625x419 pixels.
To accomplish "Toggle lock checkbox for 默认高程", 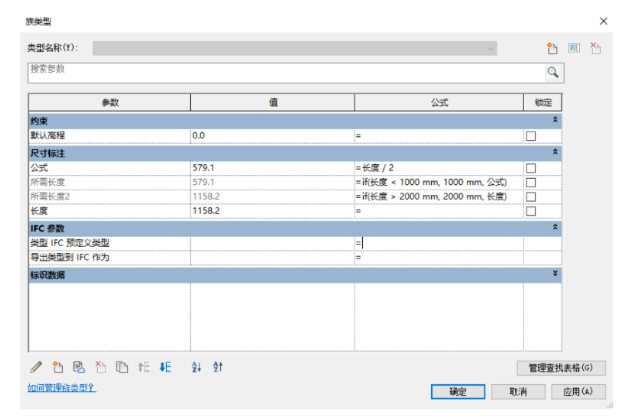I will click(531, 136).
